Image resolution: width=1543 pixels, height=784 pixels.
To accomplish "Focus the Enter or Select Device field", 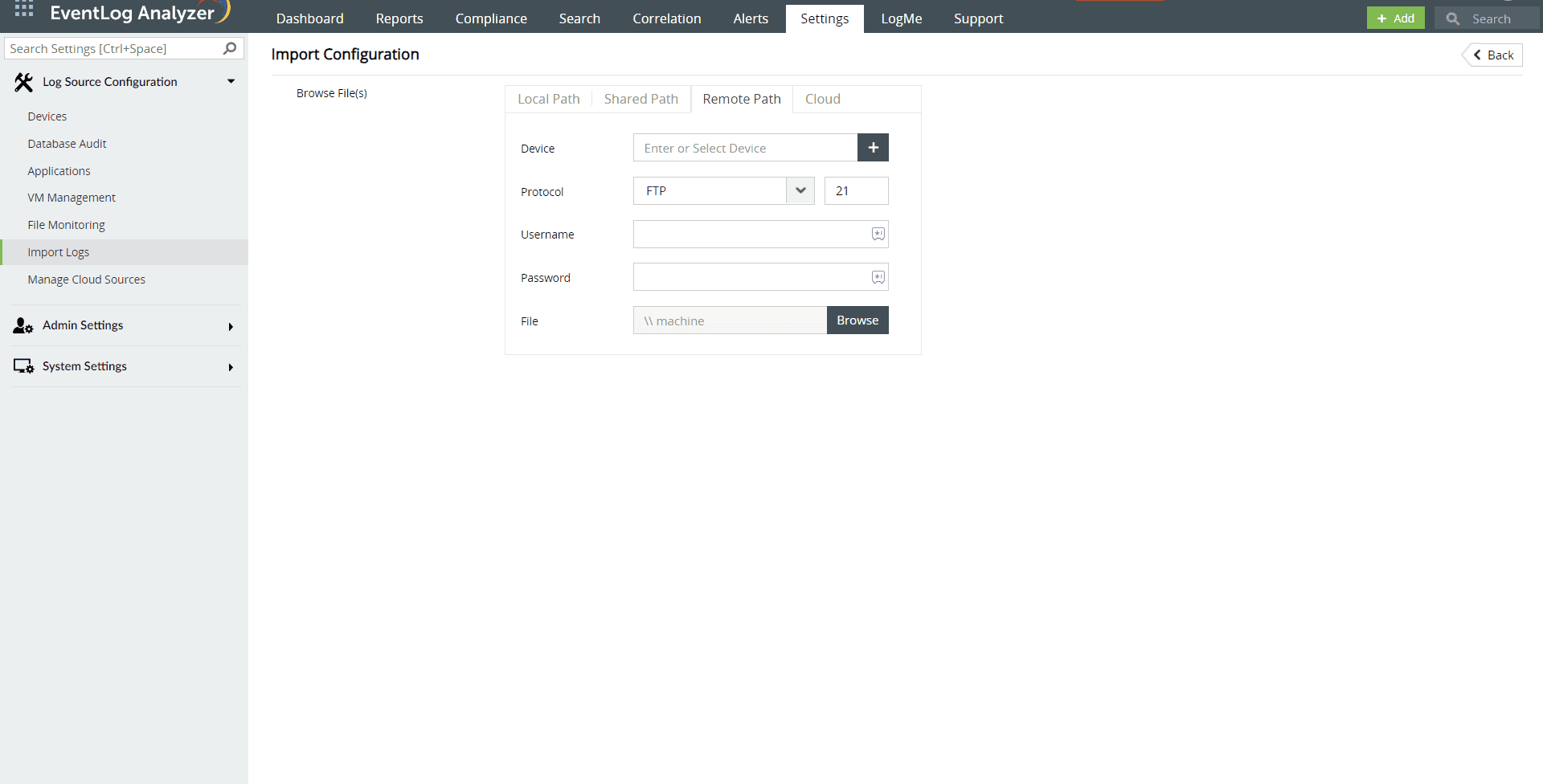I will [745, 148].
